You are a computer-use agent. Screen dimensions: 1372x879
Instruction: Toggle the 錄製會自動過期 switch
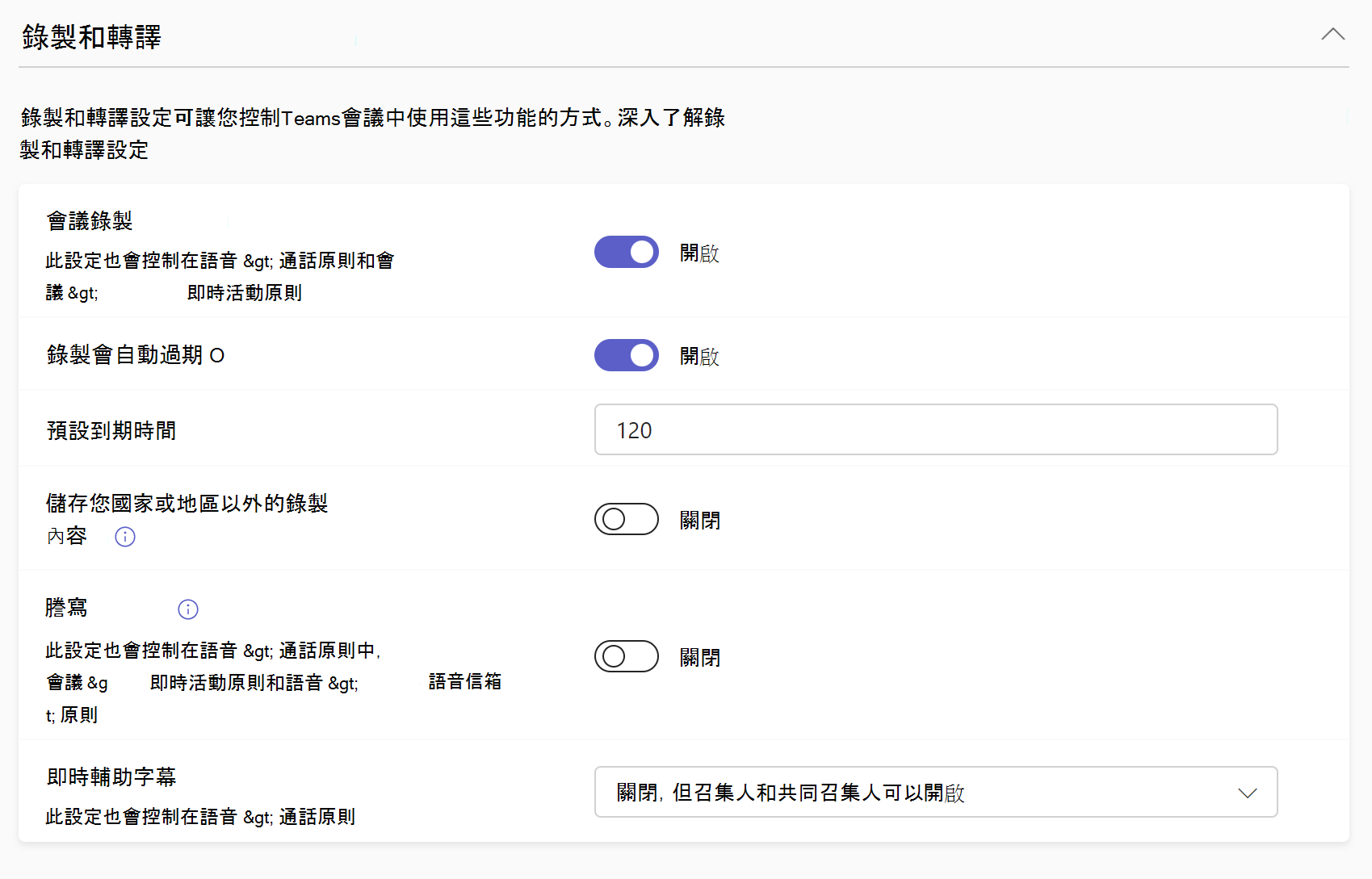627,355
